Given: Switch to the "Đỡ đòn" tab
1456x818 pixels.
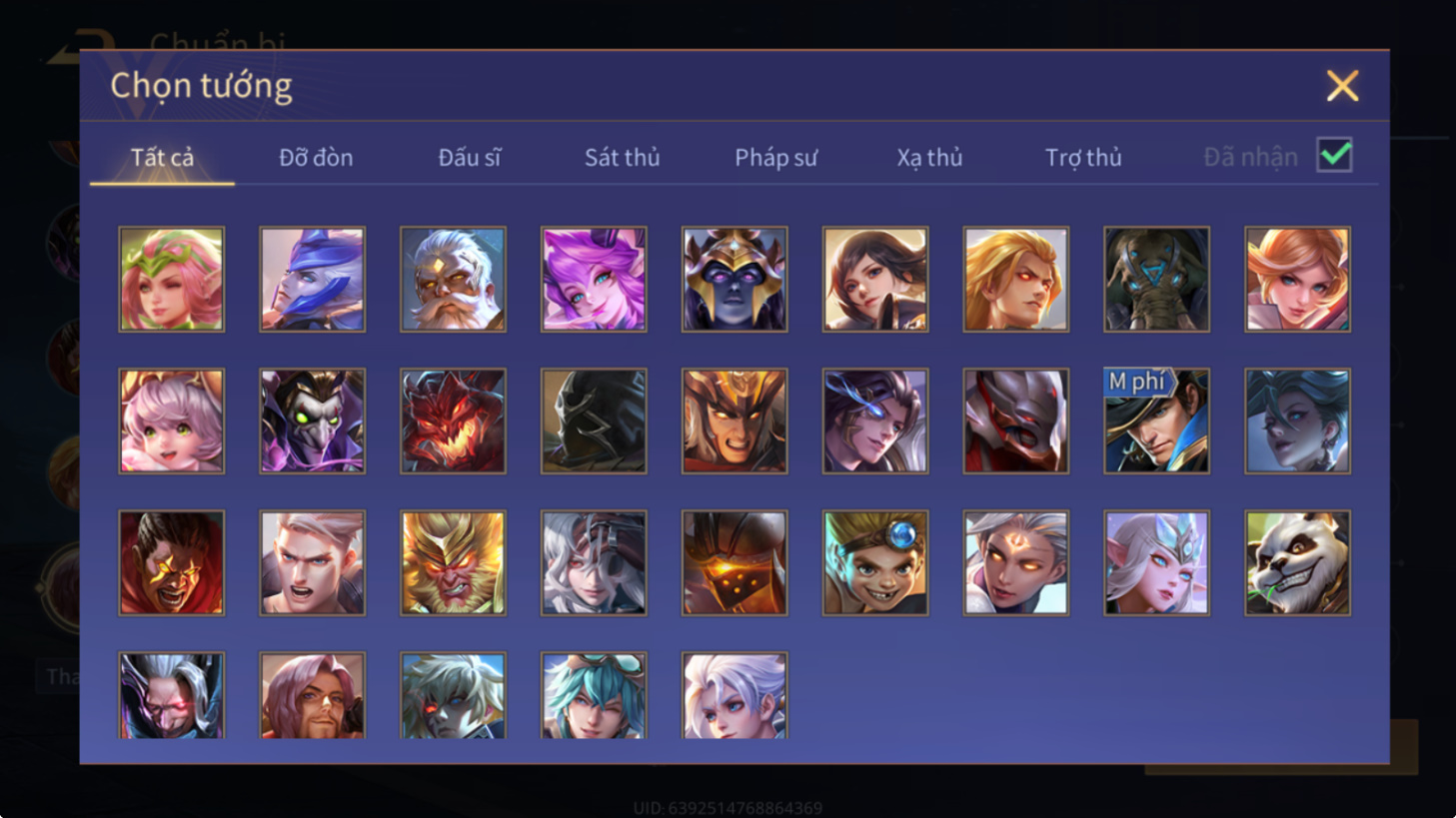Looking at the screenshot, I should (316, 157).
